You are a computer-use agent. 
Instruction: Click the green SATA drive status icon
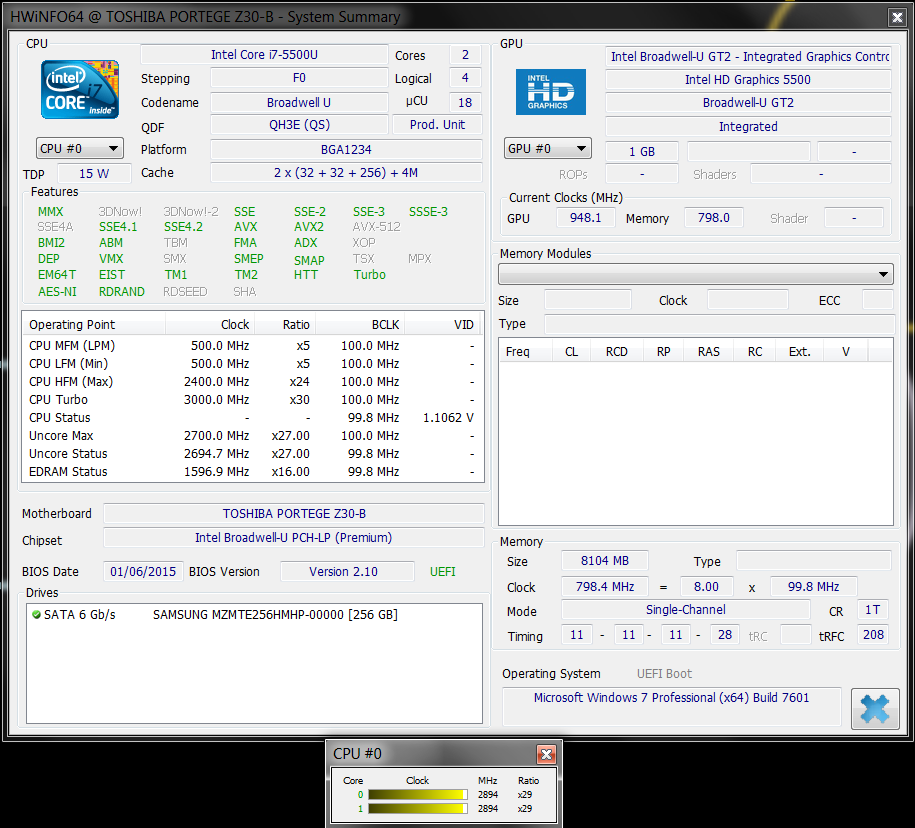point(36,614)
